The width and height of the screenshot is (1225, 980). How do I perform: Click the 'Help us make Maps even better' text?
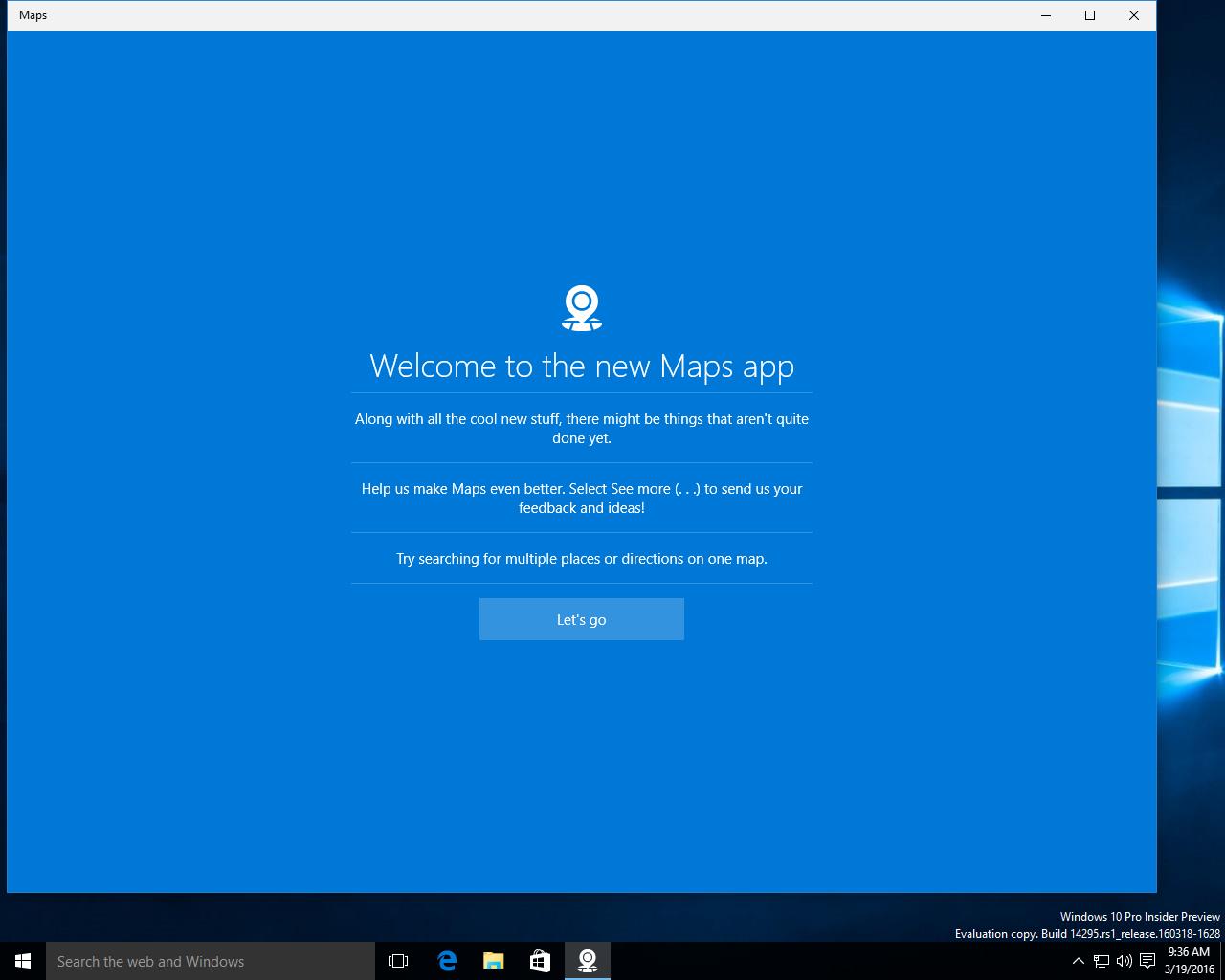[x=582, y=498]
